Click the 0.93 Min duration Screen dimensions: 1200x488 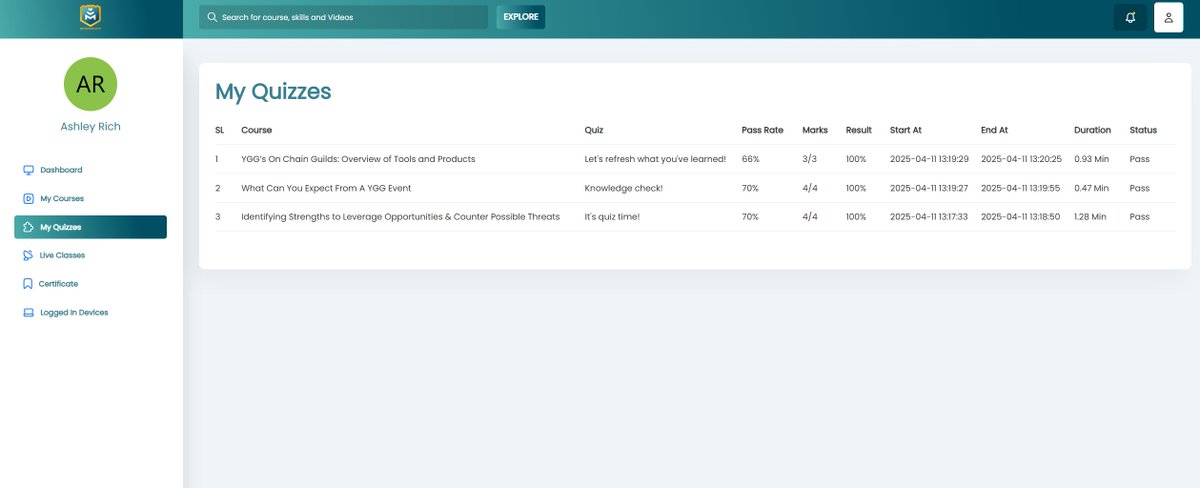coord(1091,159)
